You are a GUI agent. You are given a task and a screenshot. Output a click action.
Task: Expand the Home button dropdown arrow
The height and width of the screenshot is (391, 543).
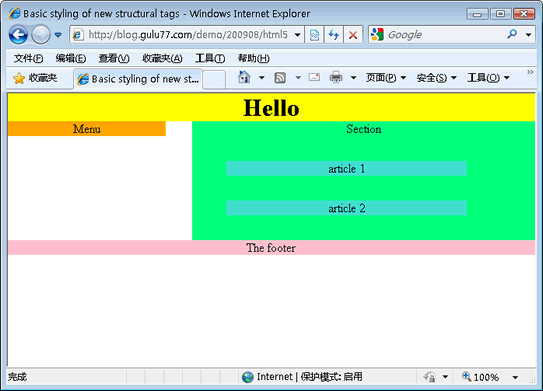(262, 78)
